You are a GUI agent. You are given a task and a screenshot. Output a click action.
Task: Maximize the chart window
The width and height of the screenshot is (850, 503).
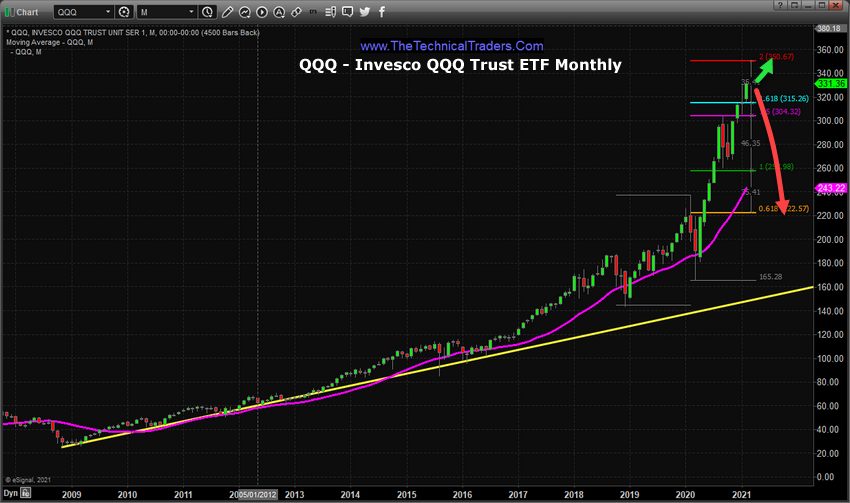click(x=822, y=5)
